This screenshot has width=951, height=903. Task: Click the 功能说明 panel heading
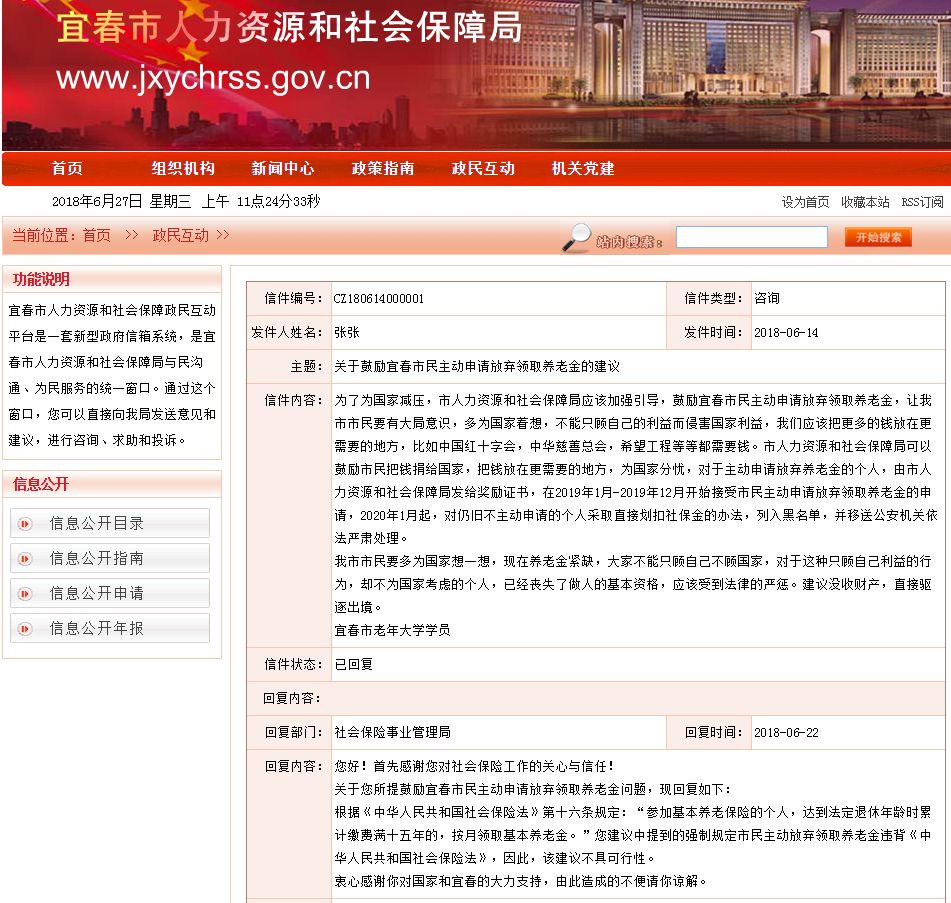pos(41,279)
